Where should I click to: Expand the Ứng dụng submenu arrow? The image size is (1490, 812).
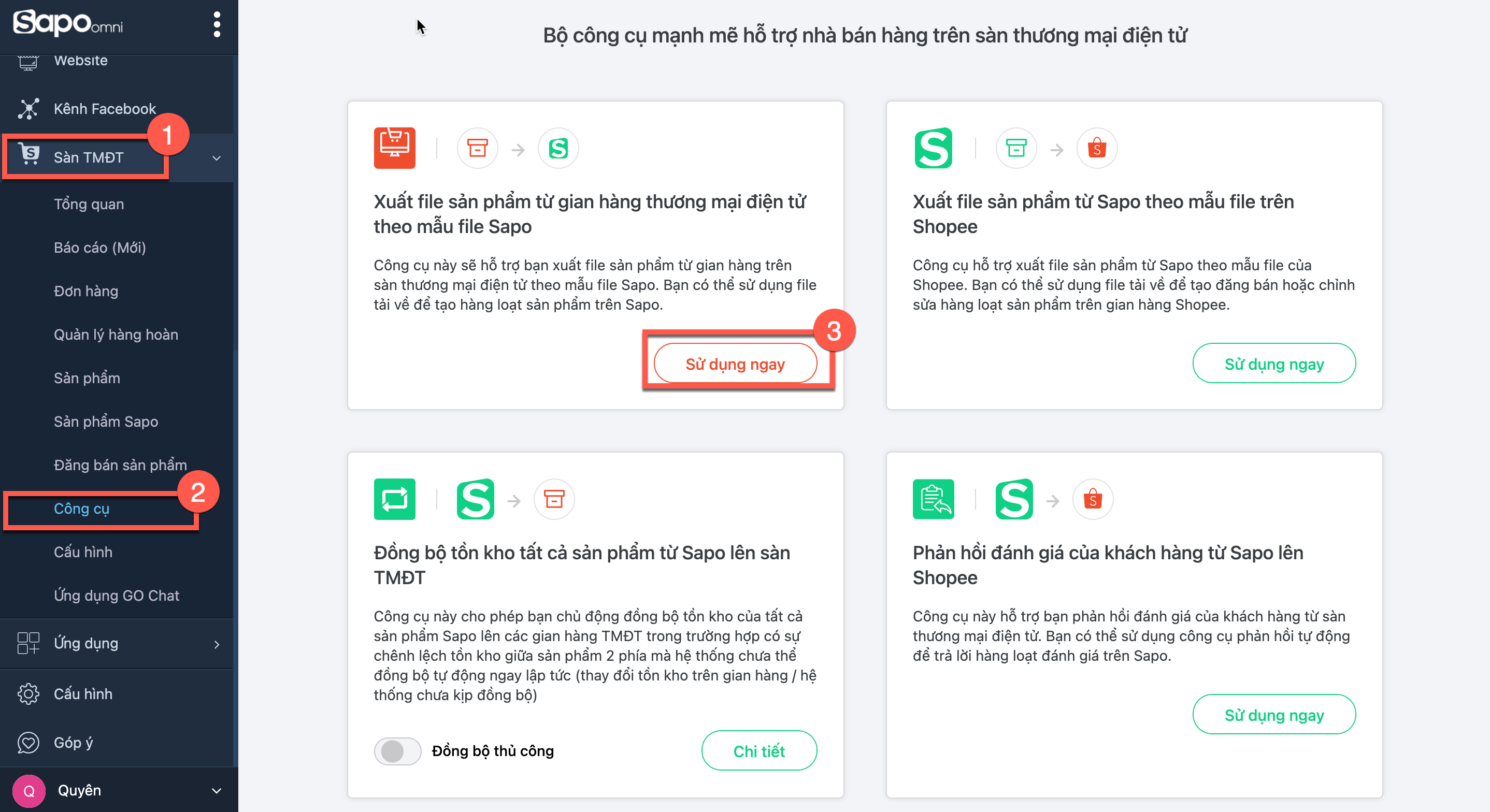(217, 644)
